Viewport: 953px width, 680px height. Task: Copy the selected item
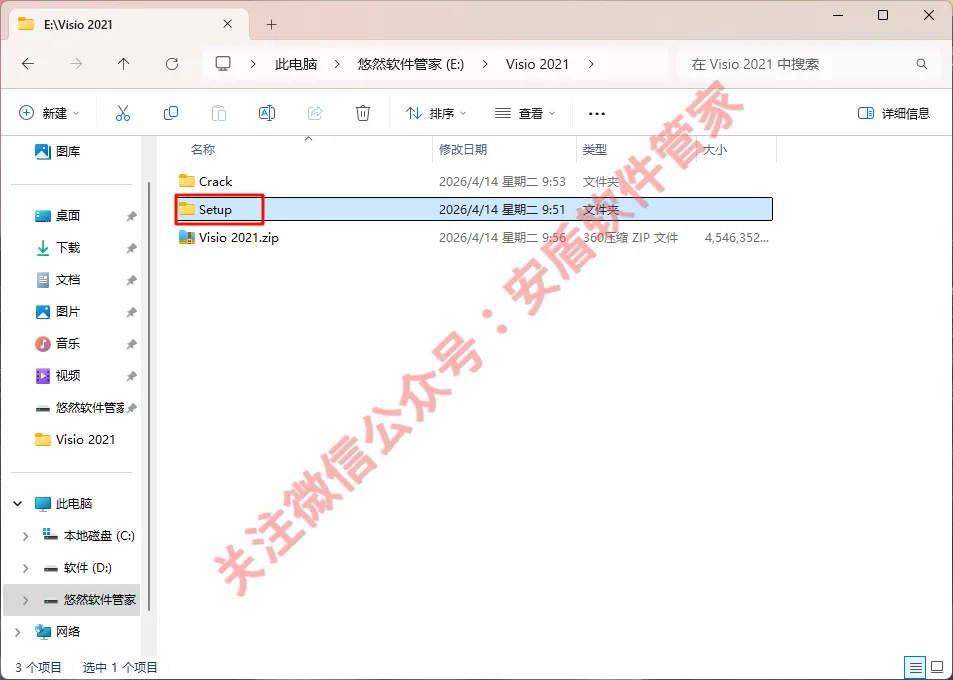(x=171, y=113)
